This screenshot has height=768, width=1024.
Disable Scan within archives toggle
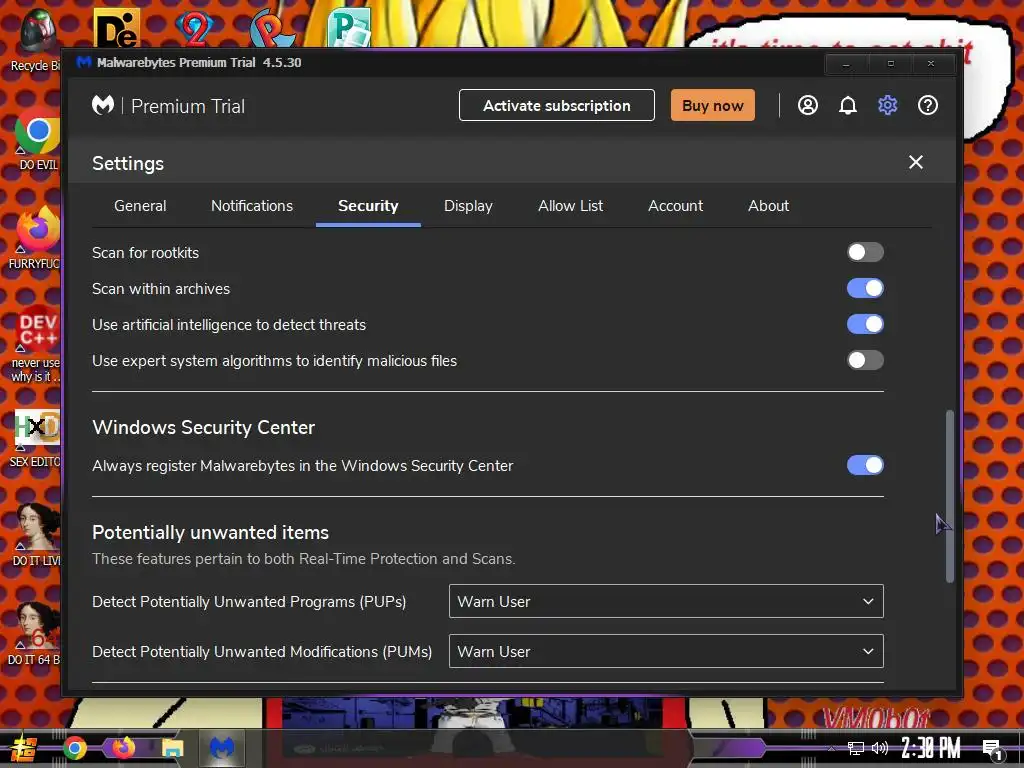pyautogui.click(x=865, y=288)
